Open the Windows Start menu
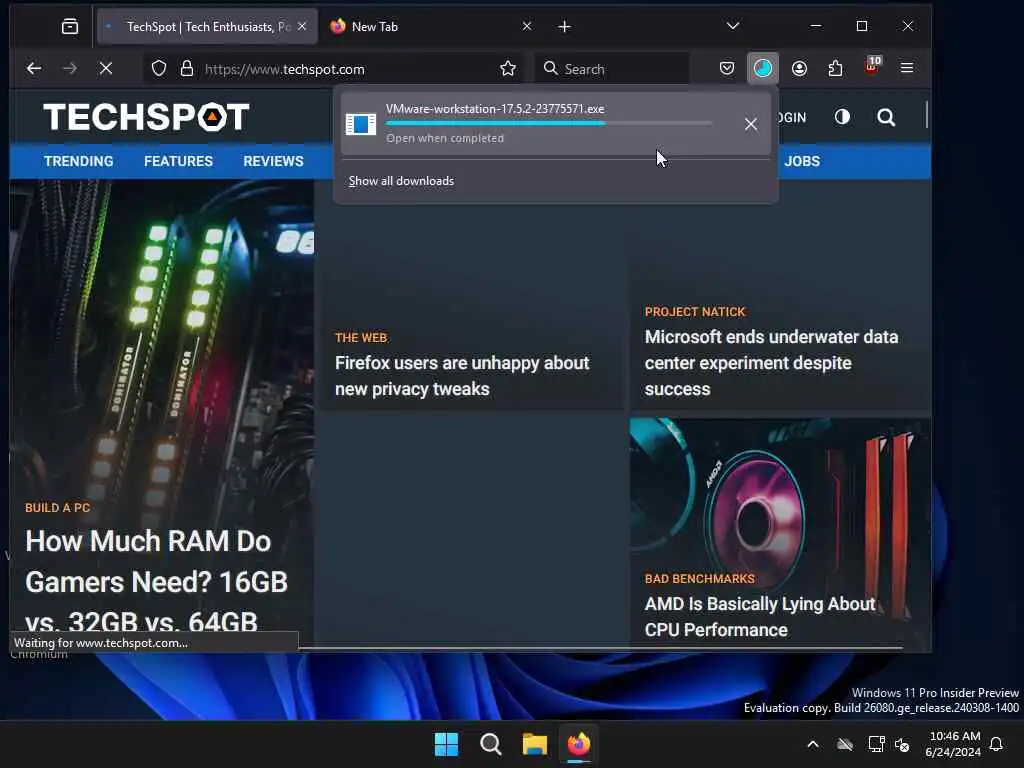Viewport: 1024px width, 768px height. coord(447,744)
